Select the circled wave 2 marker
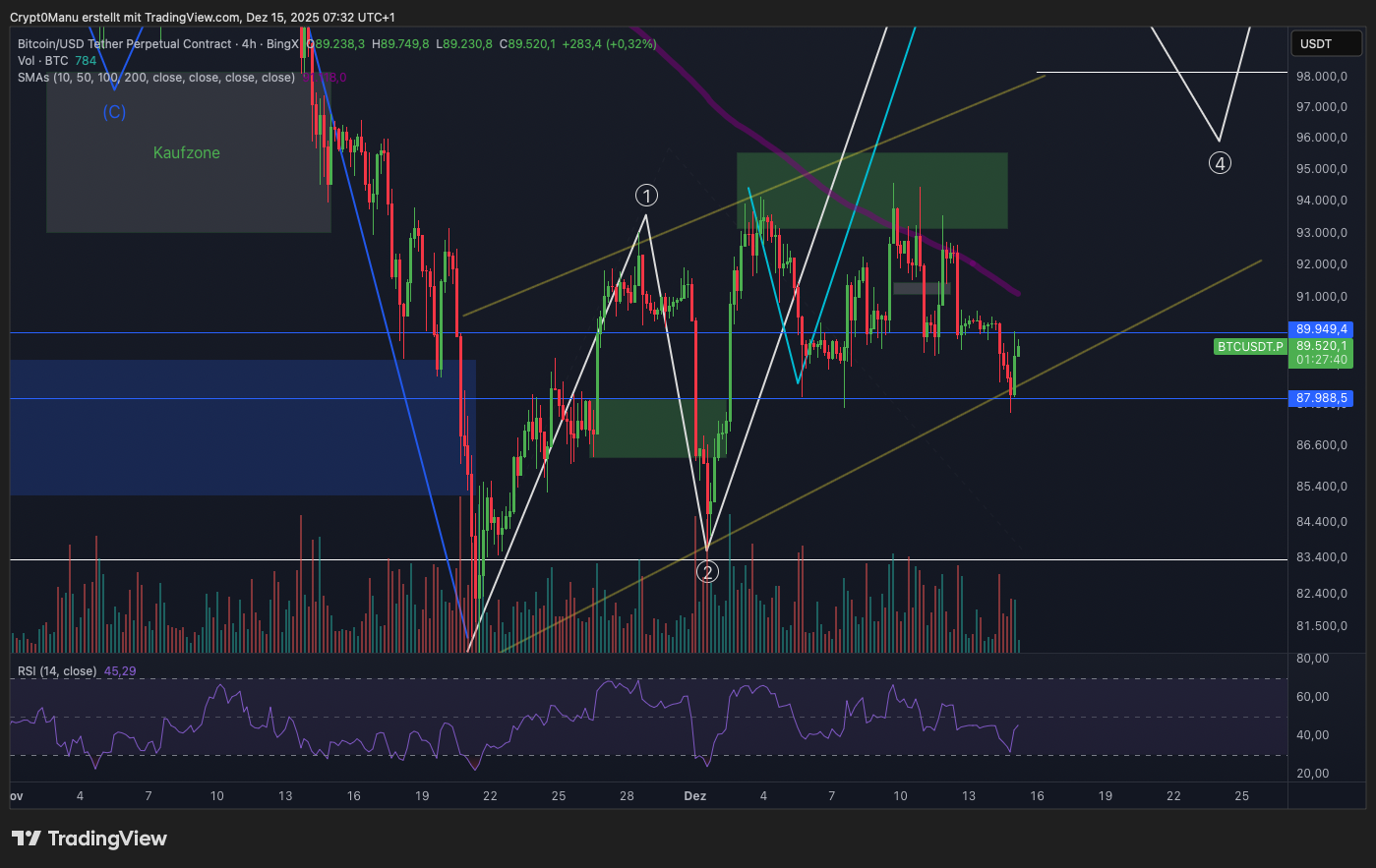The image size is (1376, 868). coord(707,571)
